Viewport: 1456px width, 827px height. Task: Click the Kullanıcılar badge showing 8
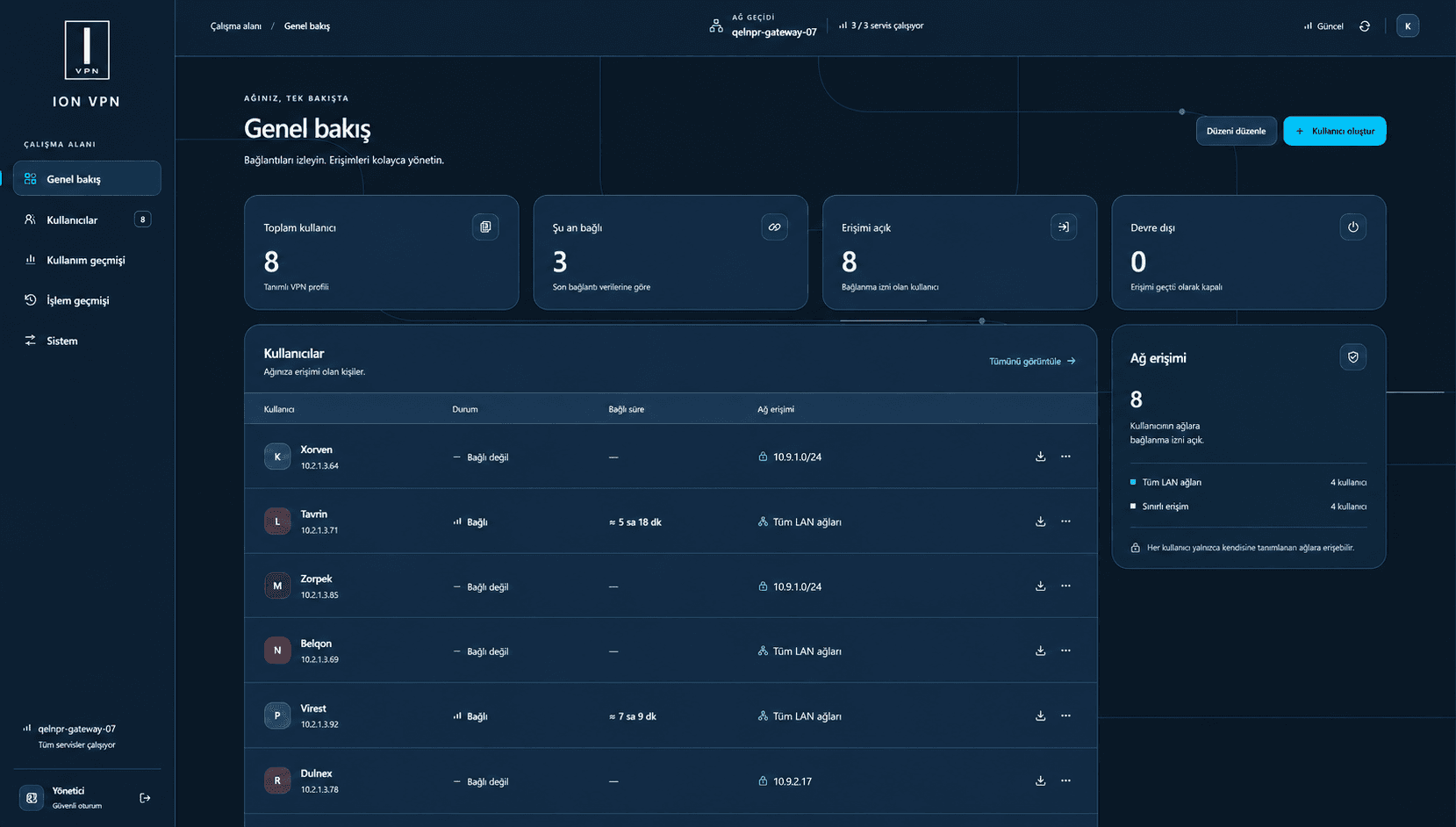pos(142,219)
